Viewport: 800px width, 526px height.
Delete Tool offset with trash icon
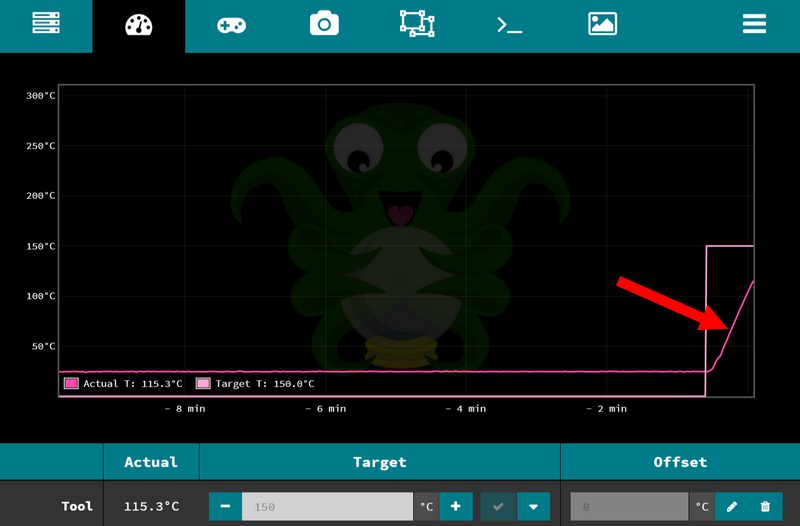tap(765, 506)
